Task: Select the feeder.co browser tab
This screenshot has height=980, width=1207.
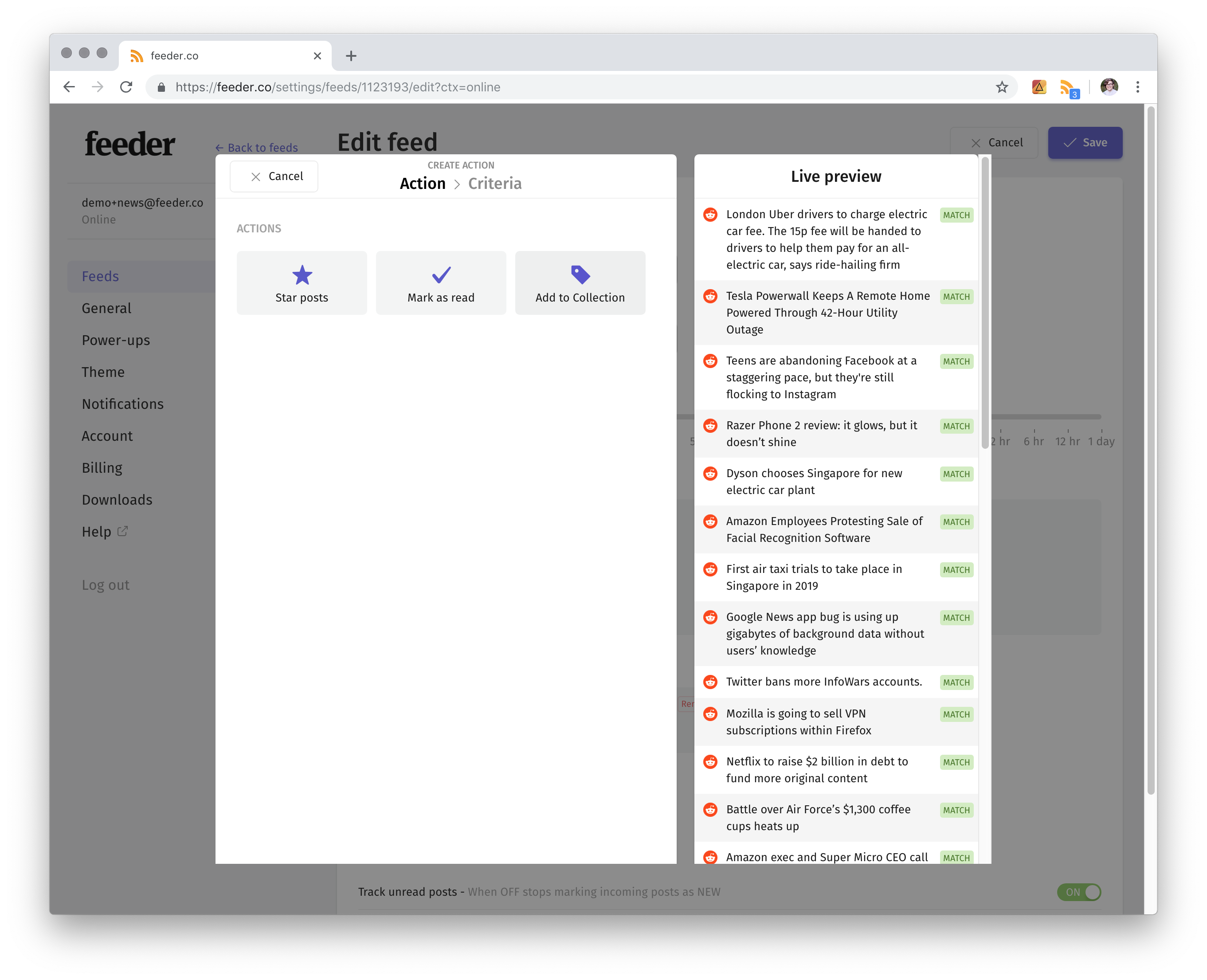Action: (225, 56)
